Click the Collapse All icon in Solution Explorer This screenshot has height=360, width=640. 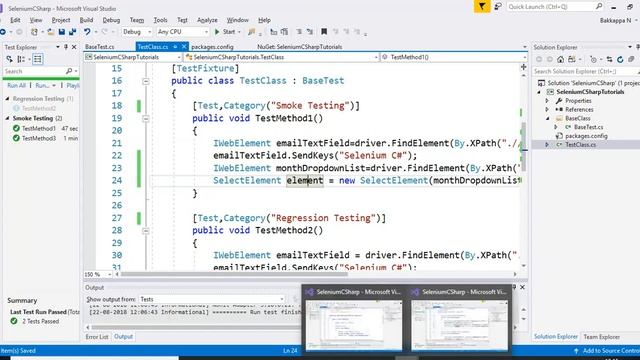click(x=631, y=60)
